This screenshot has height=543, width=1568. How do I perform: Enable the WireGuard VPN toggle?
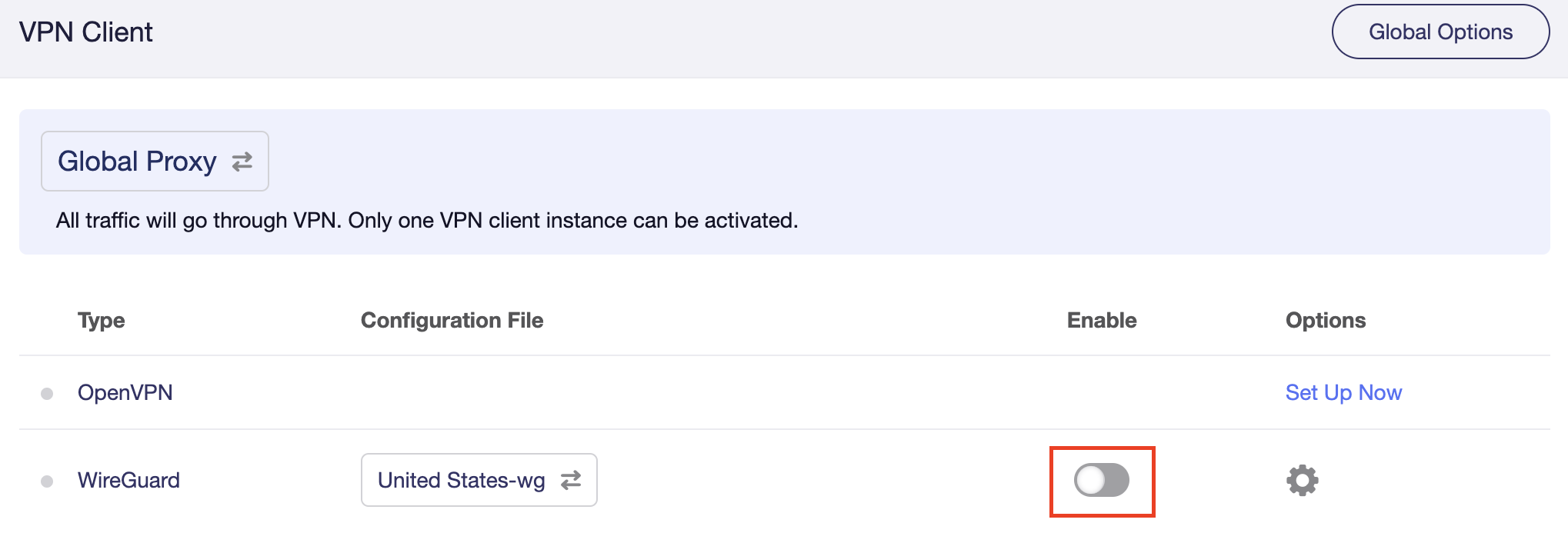(1102, 481)
